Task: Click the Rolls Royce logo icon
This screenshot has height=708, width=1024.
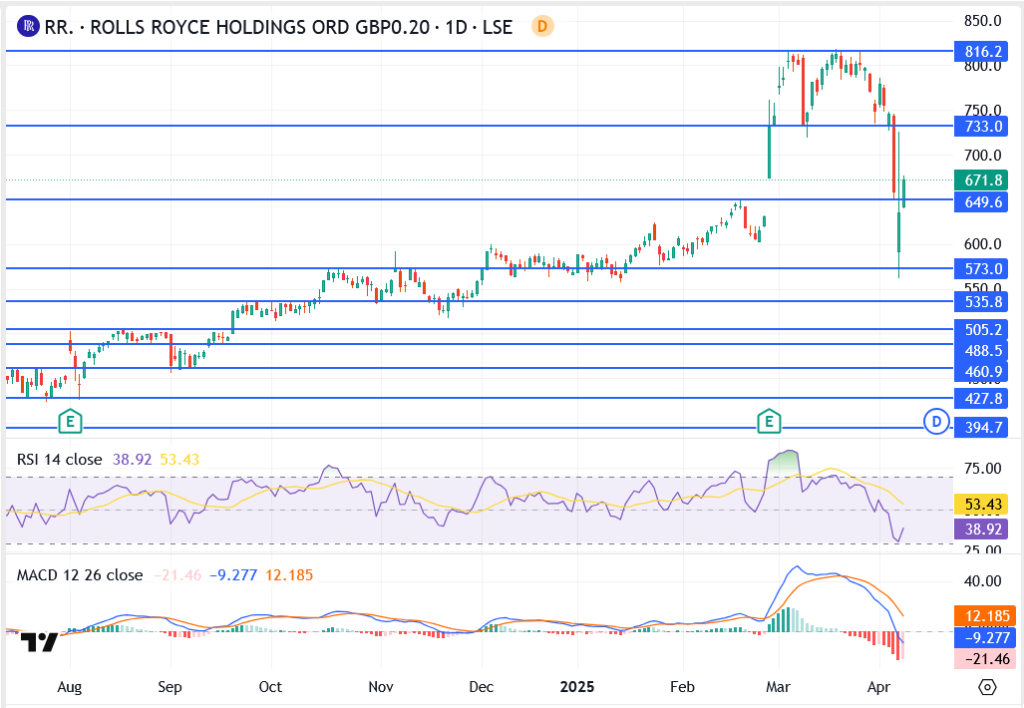Action: point(29,27)
